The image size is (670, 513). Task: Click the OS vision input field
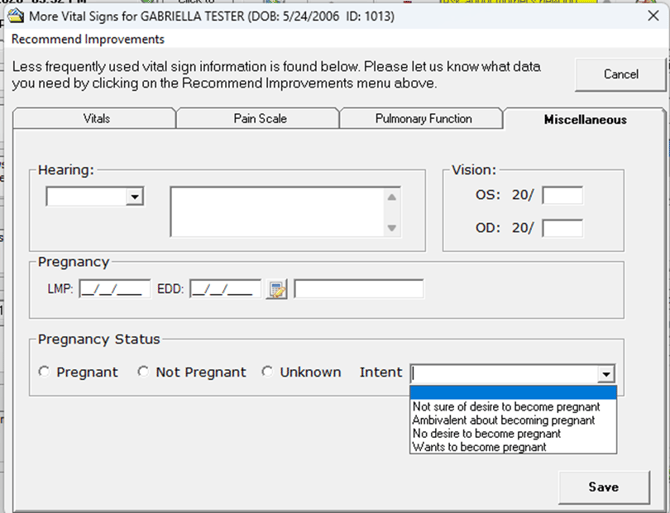coord(562,197)
